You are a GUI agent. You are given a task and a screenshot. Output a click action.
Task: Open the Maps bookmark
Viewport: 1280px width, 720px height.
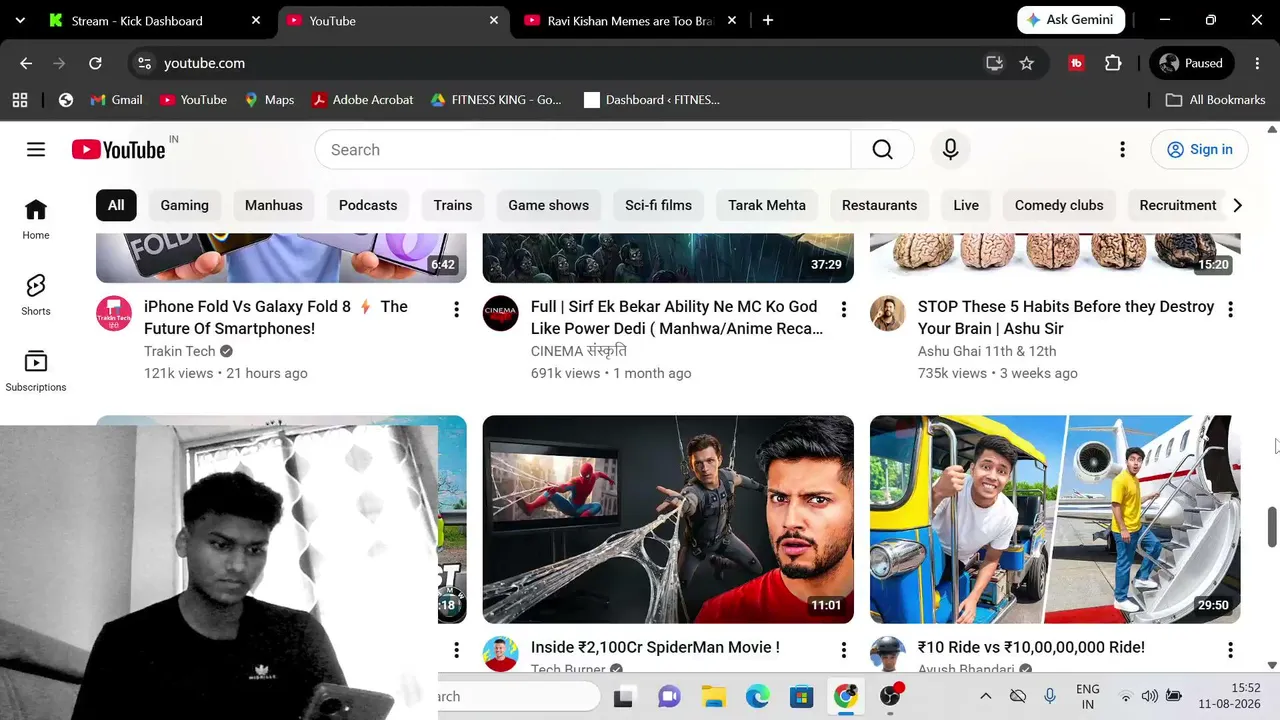click(269, 100)
